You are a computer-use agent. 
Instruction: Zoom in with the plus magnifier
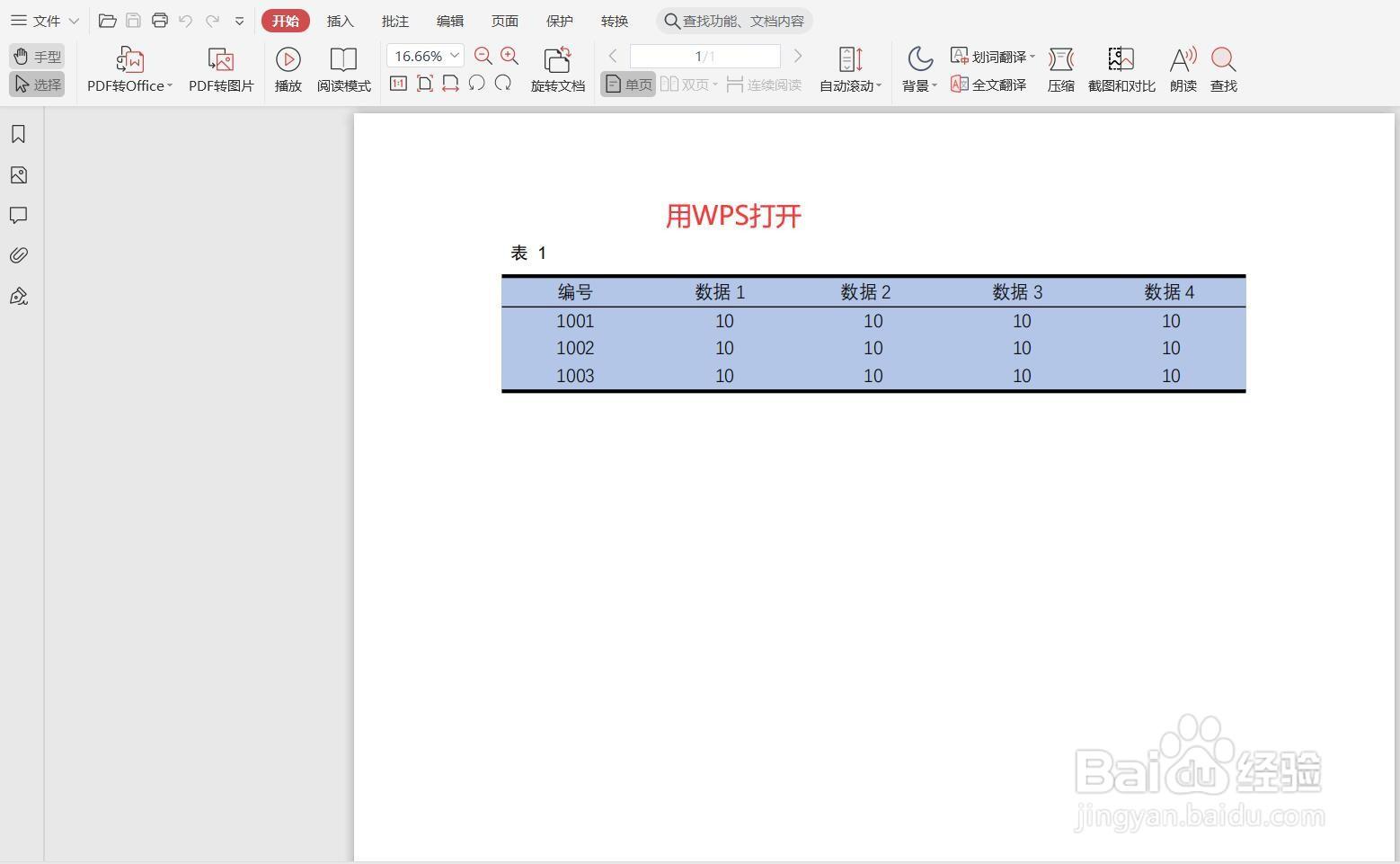(x=509, y=56)
